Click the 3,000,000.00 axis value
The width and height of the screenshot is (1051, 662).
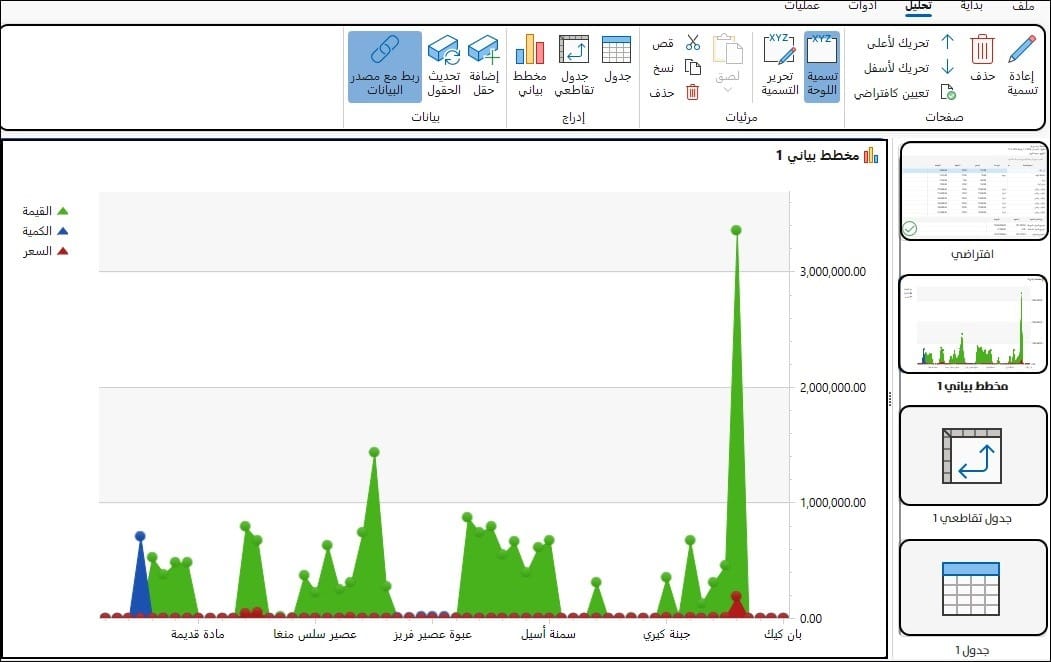832,272
